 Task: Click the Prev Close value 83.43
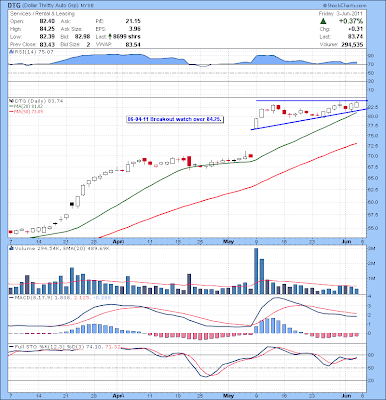click(x=47, y=44)
